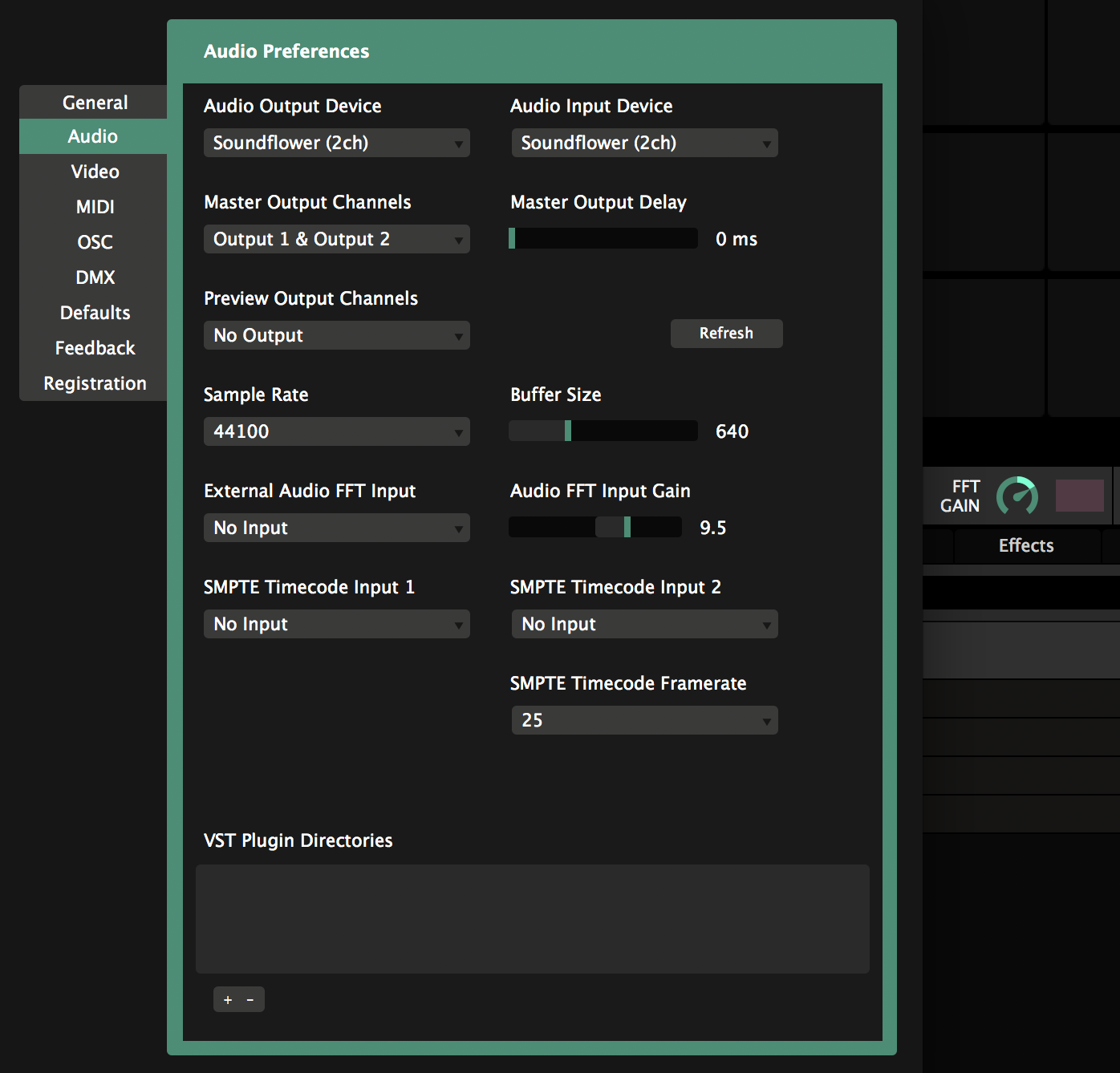Select the Video preferences tab
The height and width of the screenshot is (1073, 1120).
coord(95,172)
